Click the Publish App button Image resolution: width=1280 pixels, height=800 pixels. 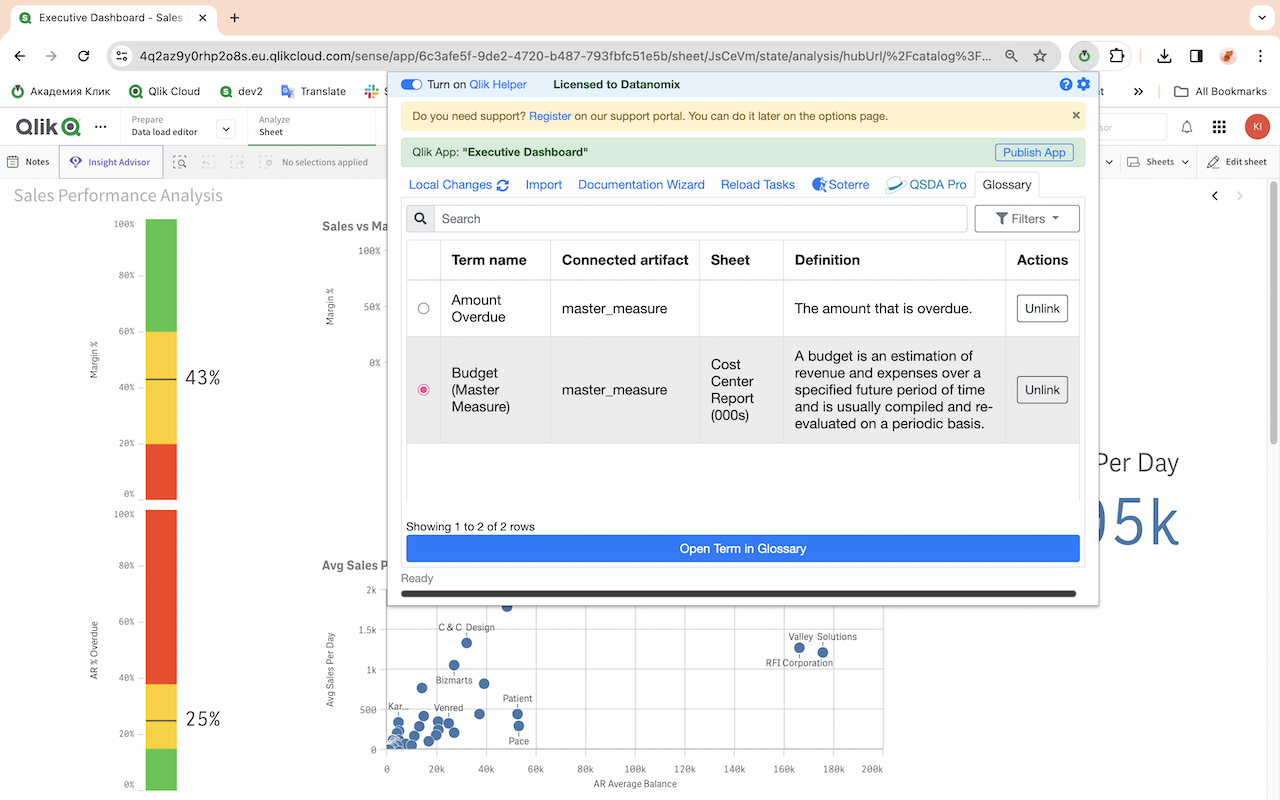[1034, 152]
